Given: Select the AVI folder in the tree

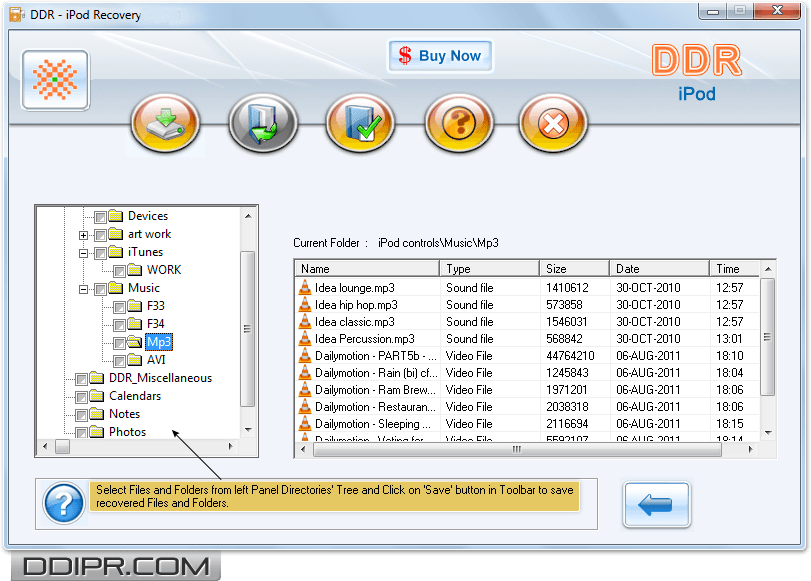Looking at the screenshot, I should click(x=156, y=360).
